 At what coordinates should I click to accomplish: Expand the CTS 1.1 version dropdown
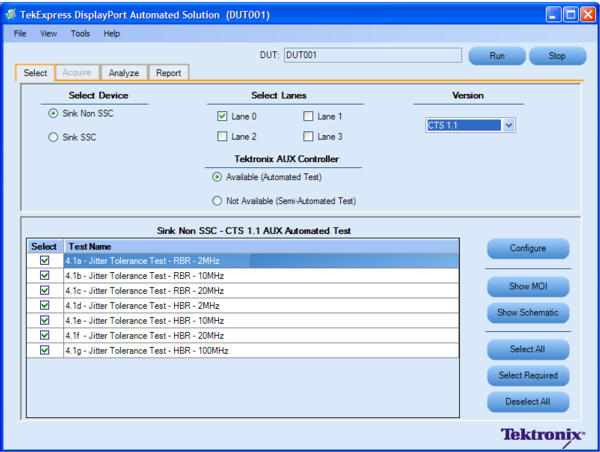[x=509, y=125]
